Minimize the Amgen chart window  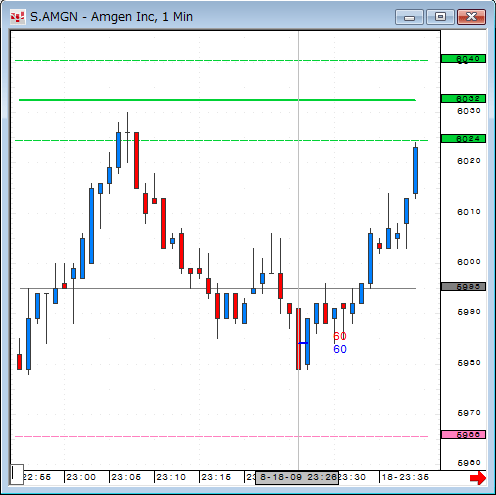[409, 17]
